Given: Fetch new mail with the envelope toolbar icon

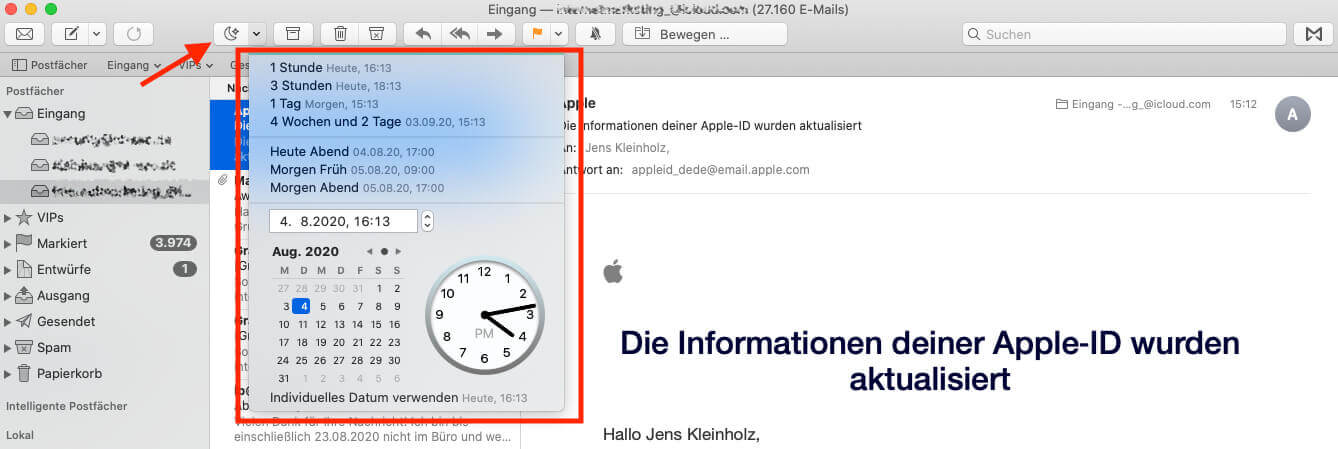Looking at the screenshot, I should tap(24, 34).
